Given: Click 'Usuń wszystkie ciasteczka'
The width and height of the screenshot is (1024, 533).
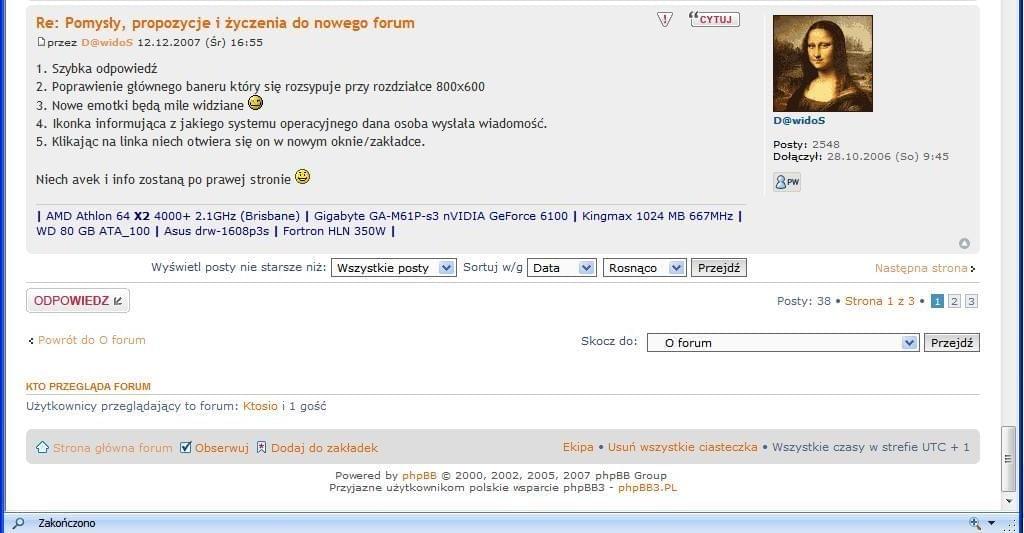Looking at the screenshot, I should [682, 447].
